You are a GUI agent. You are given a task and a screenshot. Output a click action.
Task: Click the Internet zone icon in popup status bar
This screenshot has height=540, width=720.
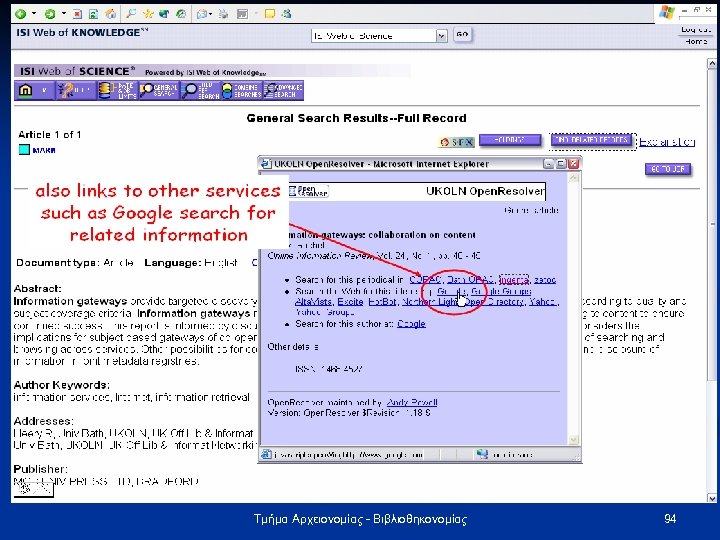[x=482, y=454]
